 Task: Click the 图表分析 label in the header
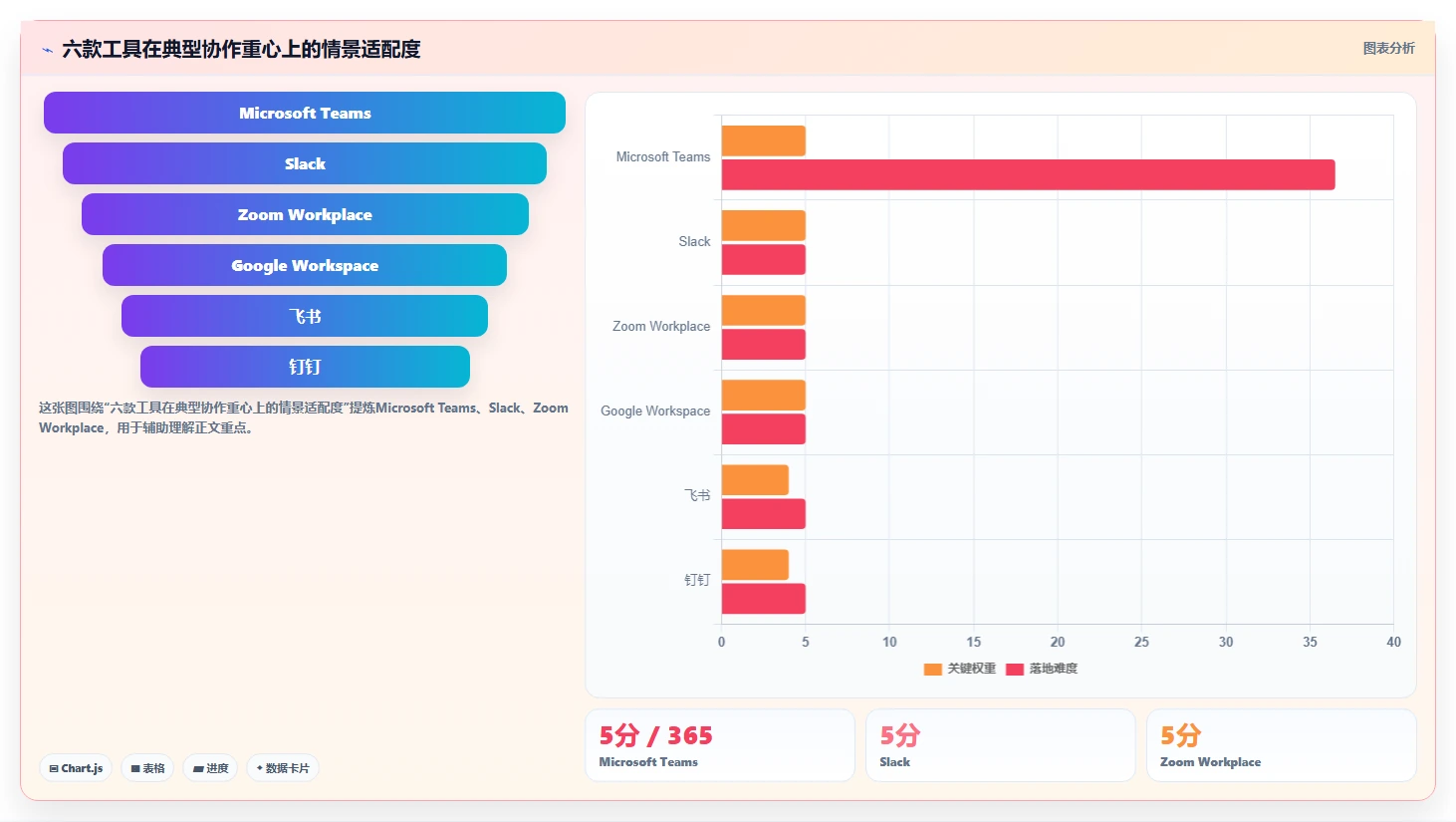(x=1388, y=48)
